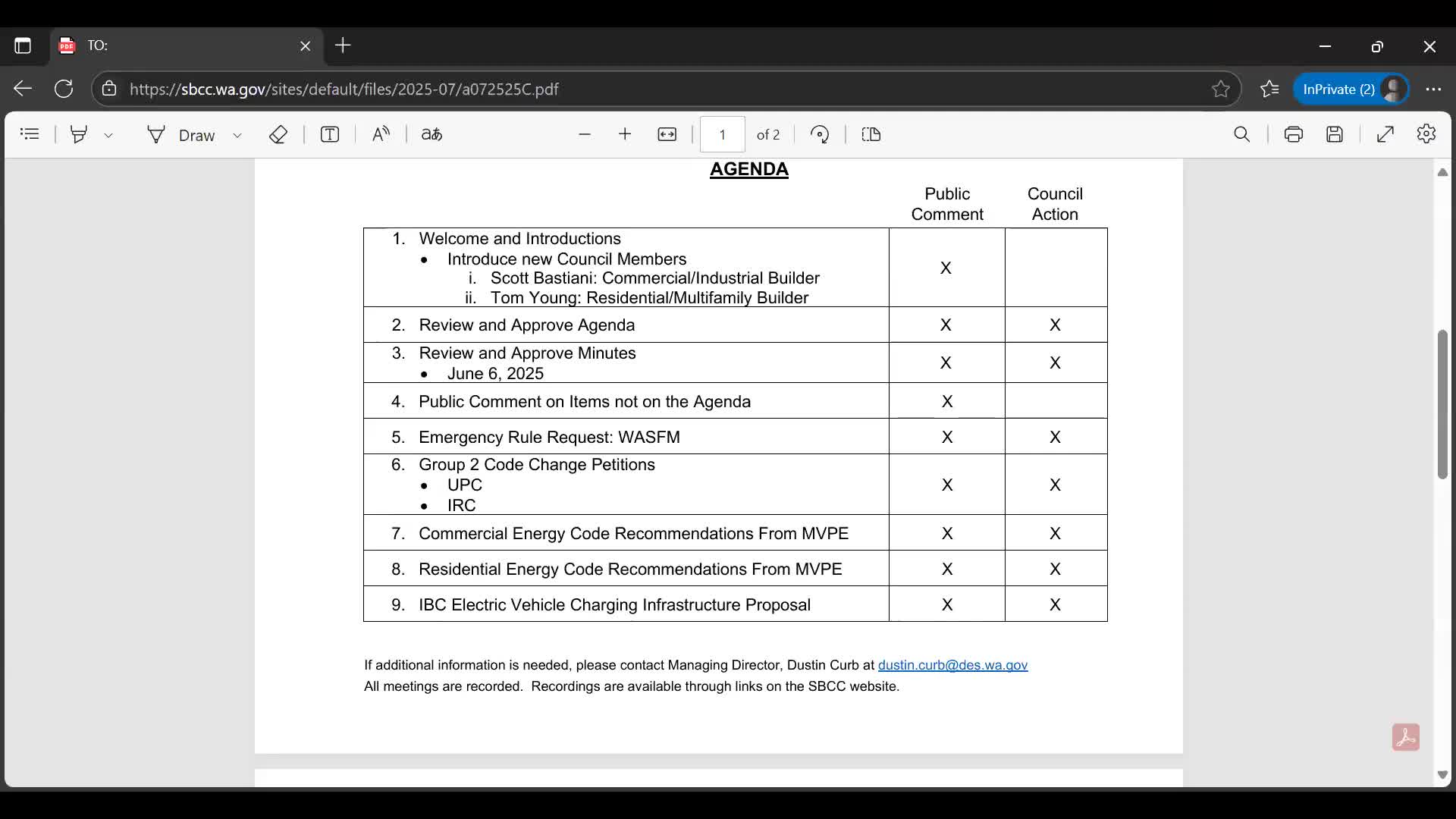Click the page number input field

(722, 134)
